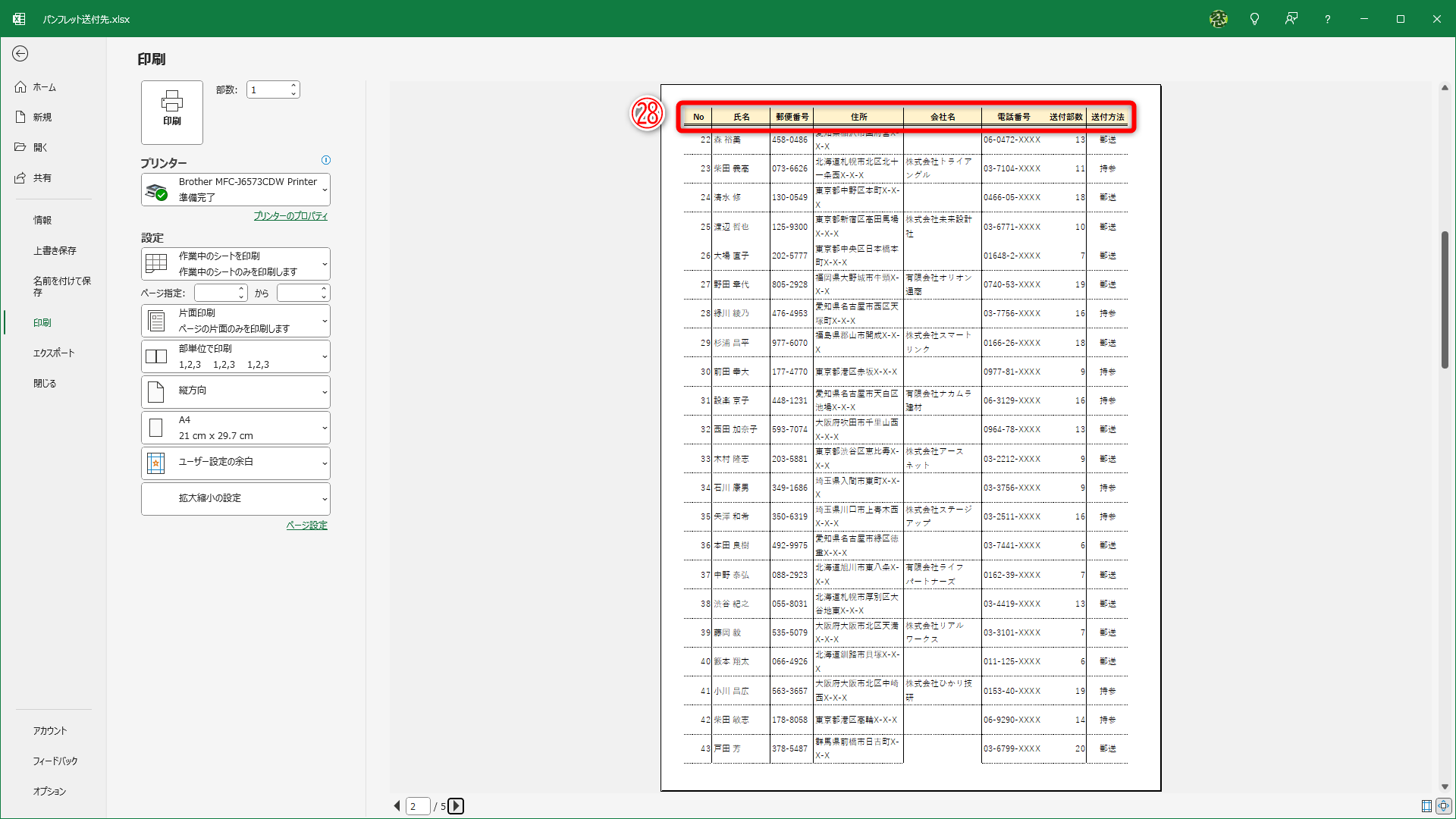Increase the 部数 copies spinner
This screenshot has width=1456, height=819.
click(293, 86)
